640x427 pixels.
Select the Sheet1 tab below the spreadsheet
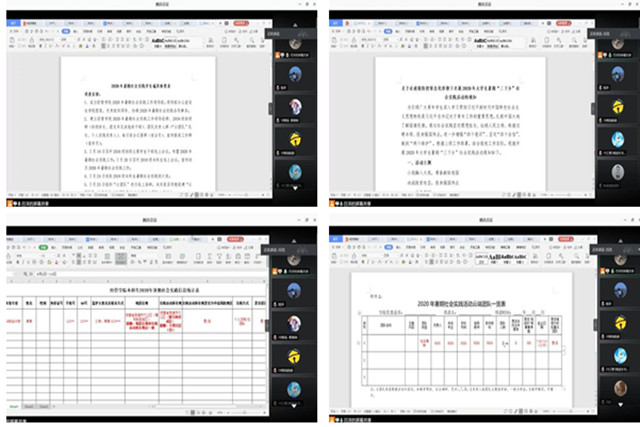(12, 407)
